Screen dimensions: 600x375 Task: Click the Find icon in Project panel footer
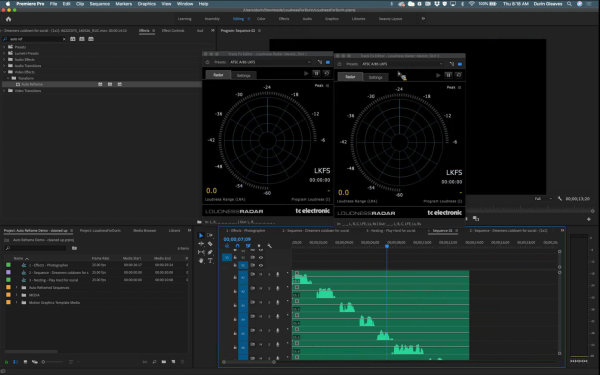pyautogui.click(x=154, y=362)
